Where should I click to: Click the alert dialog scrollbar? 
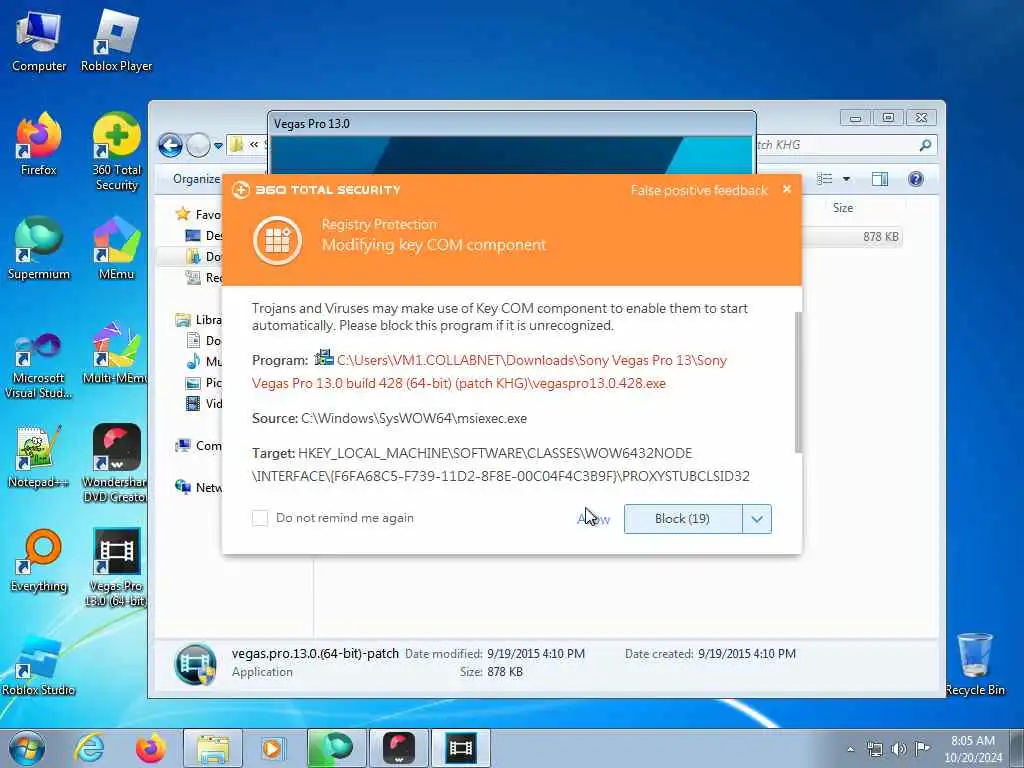tap(798, 381)
